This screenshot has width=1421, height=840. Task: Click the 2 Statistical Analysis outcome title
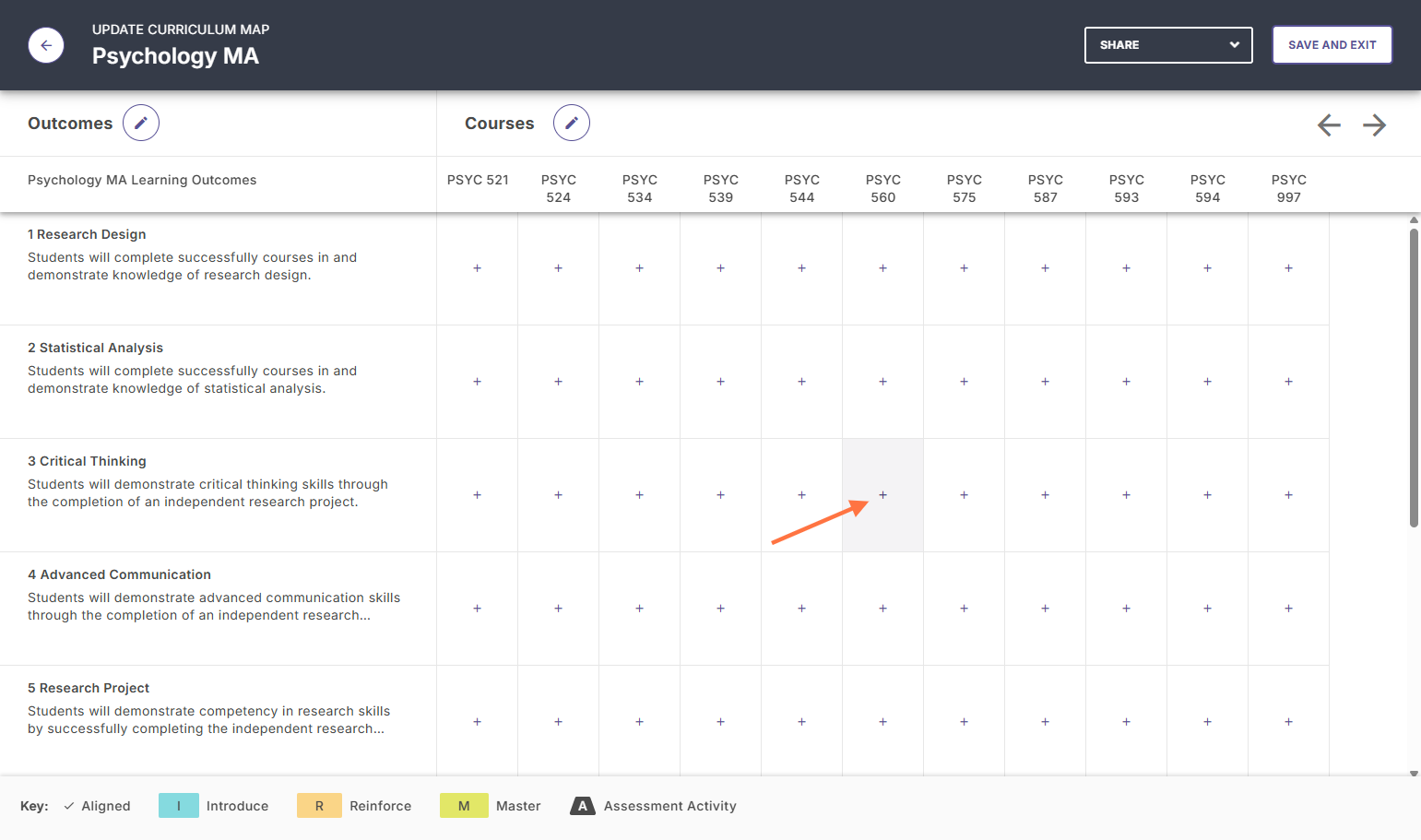pos(95,348)
